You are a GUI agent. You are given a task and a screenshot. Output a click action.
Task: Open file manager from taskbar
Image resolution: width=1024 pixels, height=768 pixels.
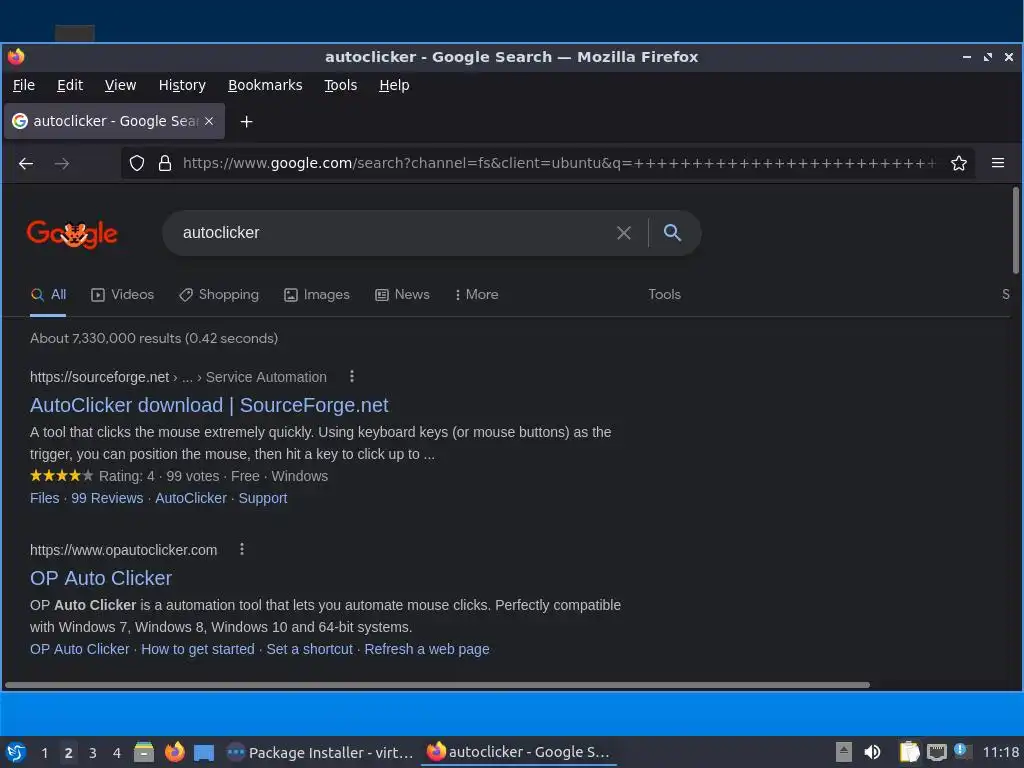tap(144, 752)
